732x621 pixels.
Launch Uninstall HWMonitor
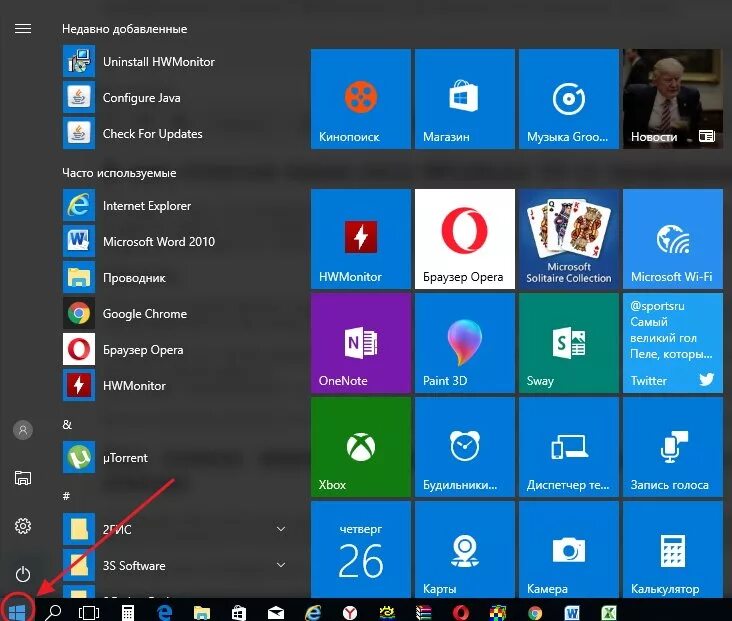[x=139, y=62]
